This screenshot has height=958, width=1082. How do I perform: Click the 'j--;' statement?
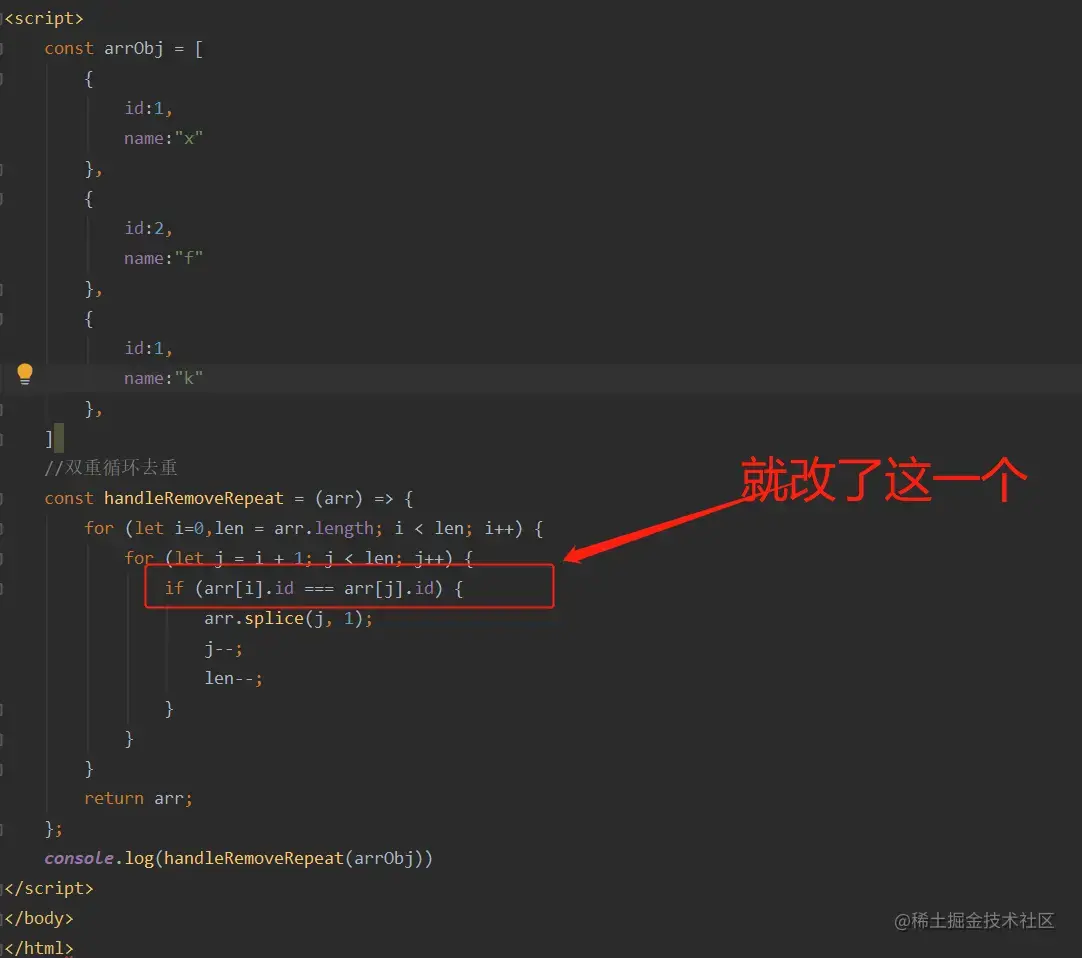pos(224,649)
